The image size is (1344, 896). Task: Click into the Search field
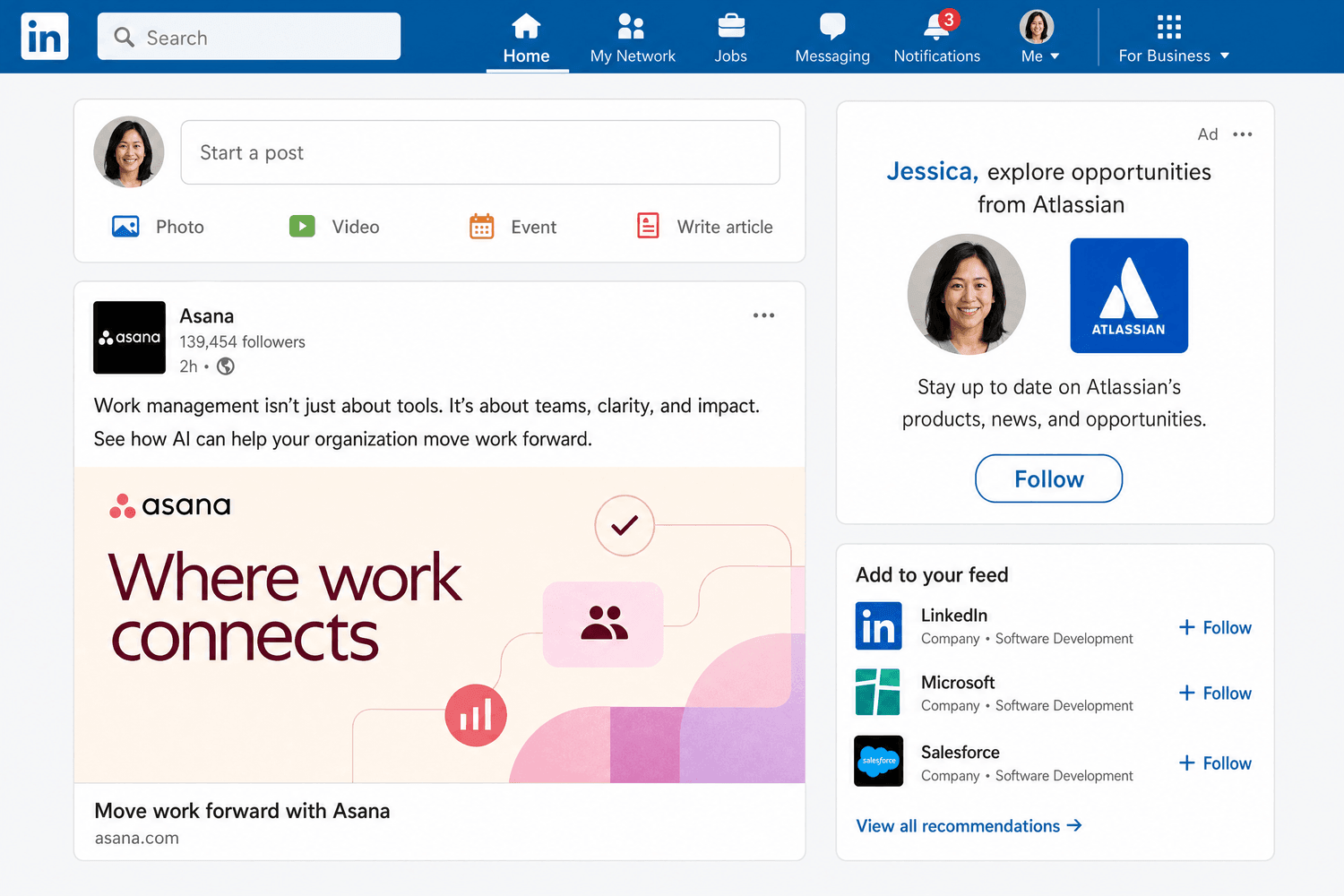pyautogui.click(x=249, y=37)
